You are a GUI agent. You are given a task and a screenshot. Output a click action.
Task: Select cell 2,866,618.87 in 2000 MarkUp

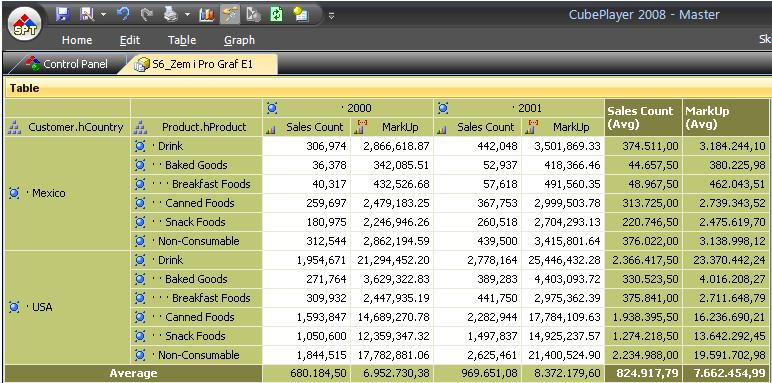click(391, 146)
